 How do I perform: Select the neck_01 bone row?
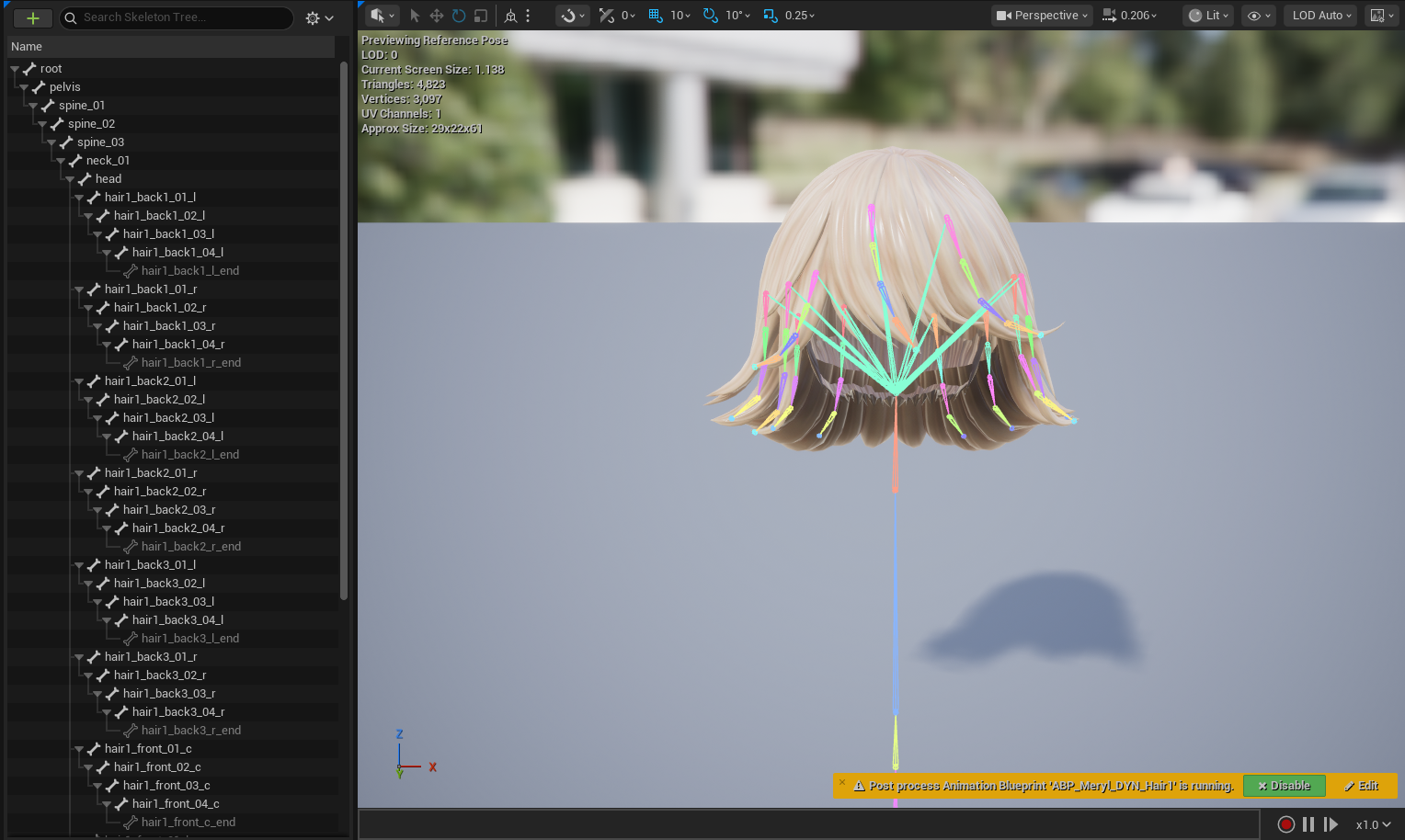171,161
